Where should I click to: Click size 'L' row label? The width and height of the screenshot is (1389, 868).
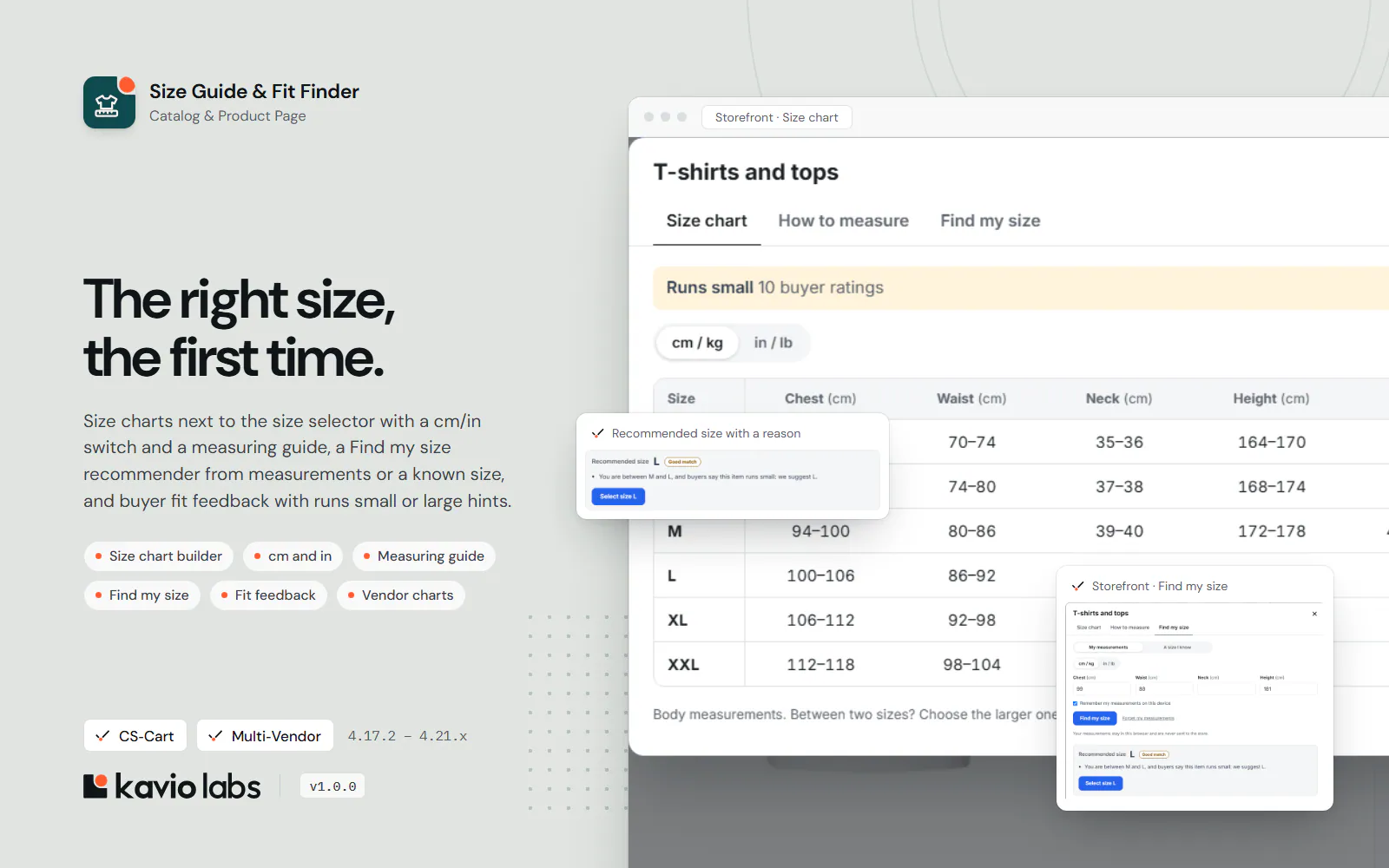(x=672, y=575)
